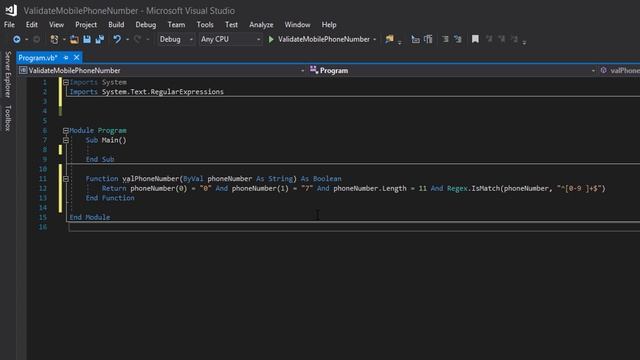Open the Any CPU platform dropdown
The width and height of the screenshot is (640, 360).
pyautogui.click(x=230, y=39)
